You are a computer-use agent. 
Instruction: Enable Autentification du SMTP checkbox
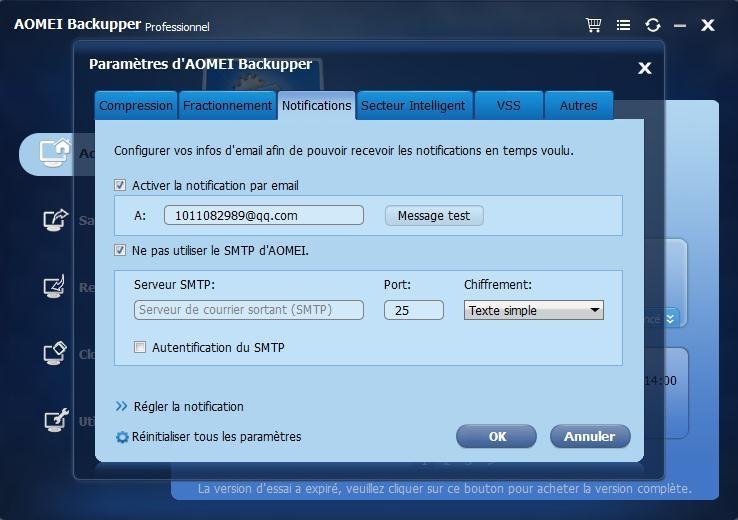click(140, 347)
